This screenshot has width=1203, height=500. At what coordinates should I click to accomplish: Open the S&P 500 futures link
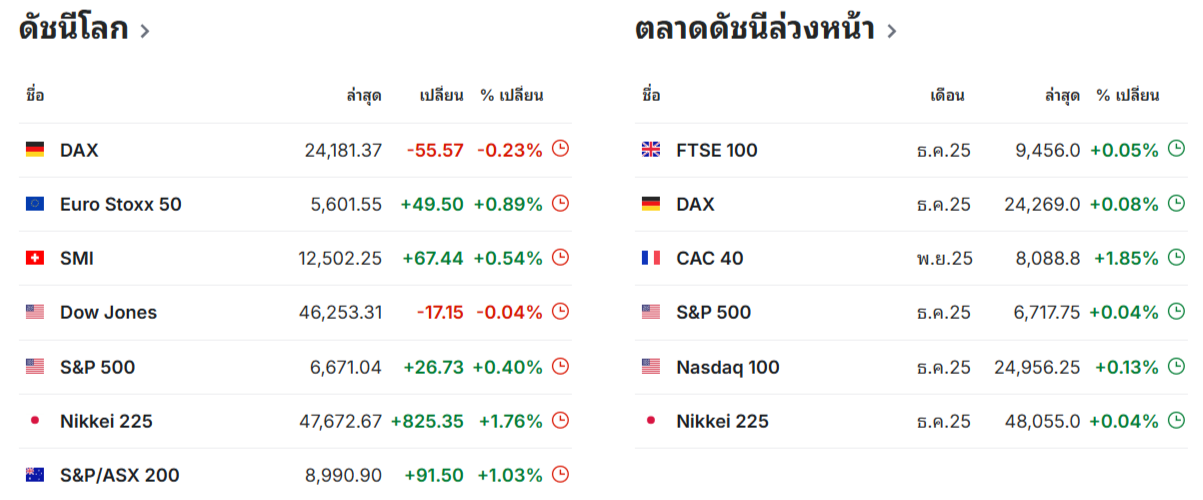point(713,312)
